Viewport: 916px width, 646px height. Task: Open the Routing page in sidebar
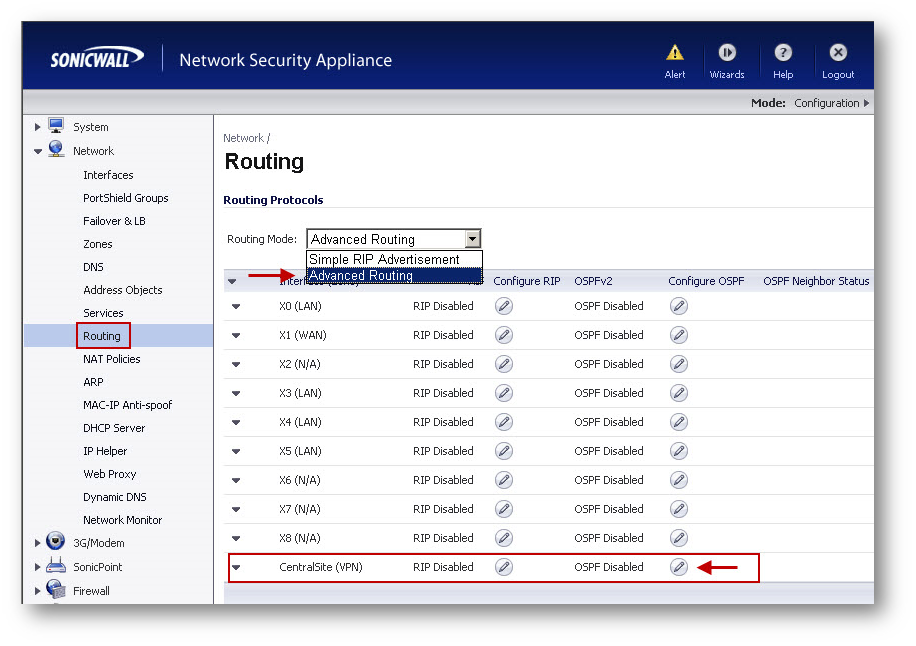[102, 336]
